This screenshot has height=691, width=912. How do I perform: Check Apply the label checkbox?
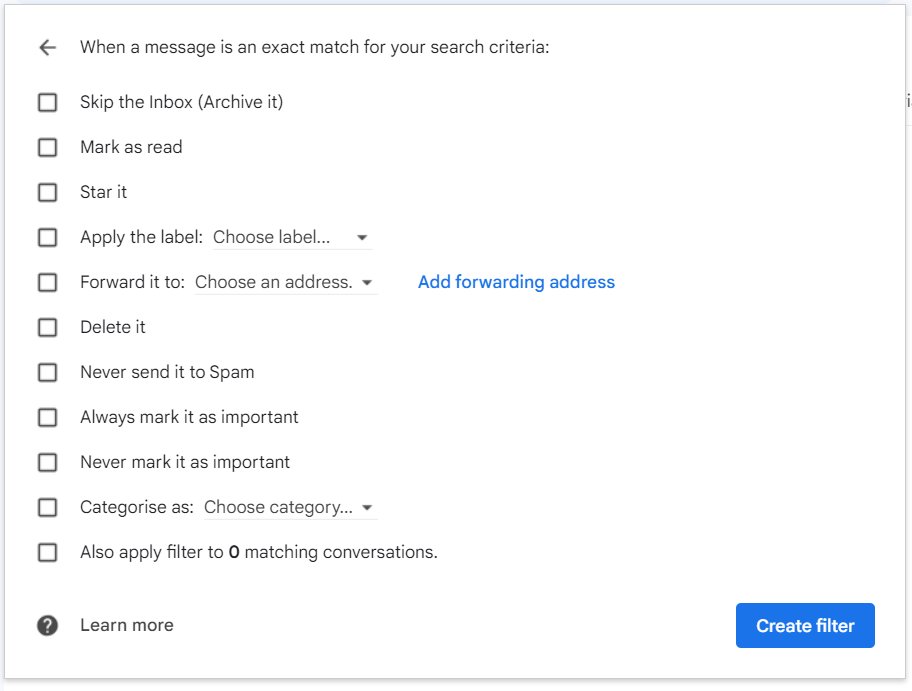click(47, 237)
